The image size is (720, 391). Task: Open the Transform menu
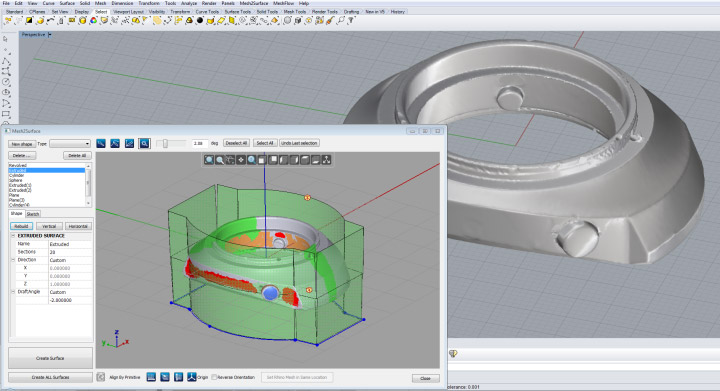(x=149, y=3)
